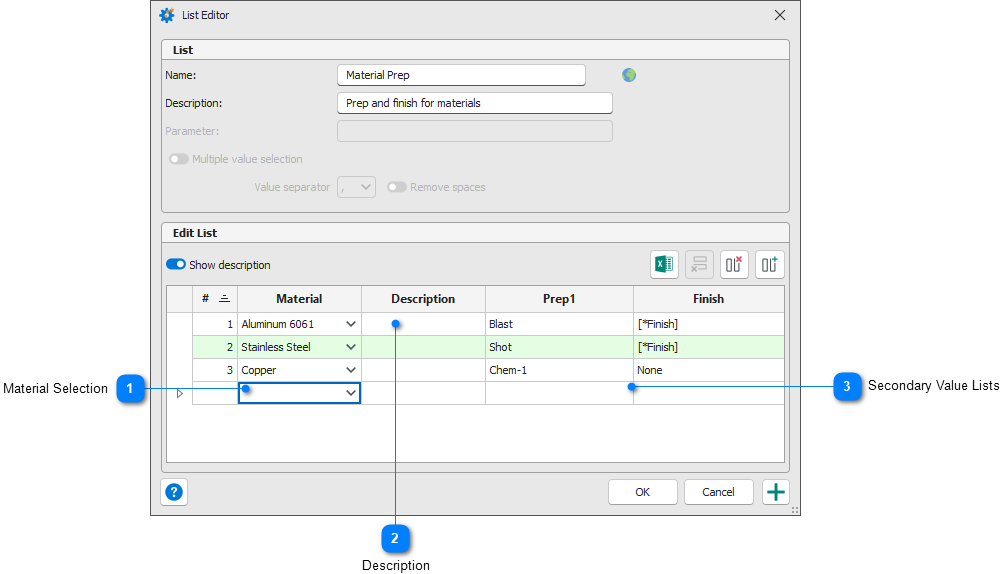Select the Blast cell
Image resolution: width=1003 pixels, height=574 pixels.
[x=560, y=324]
